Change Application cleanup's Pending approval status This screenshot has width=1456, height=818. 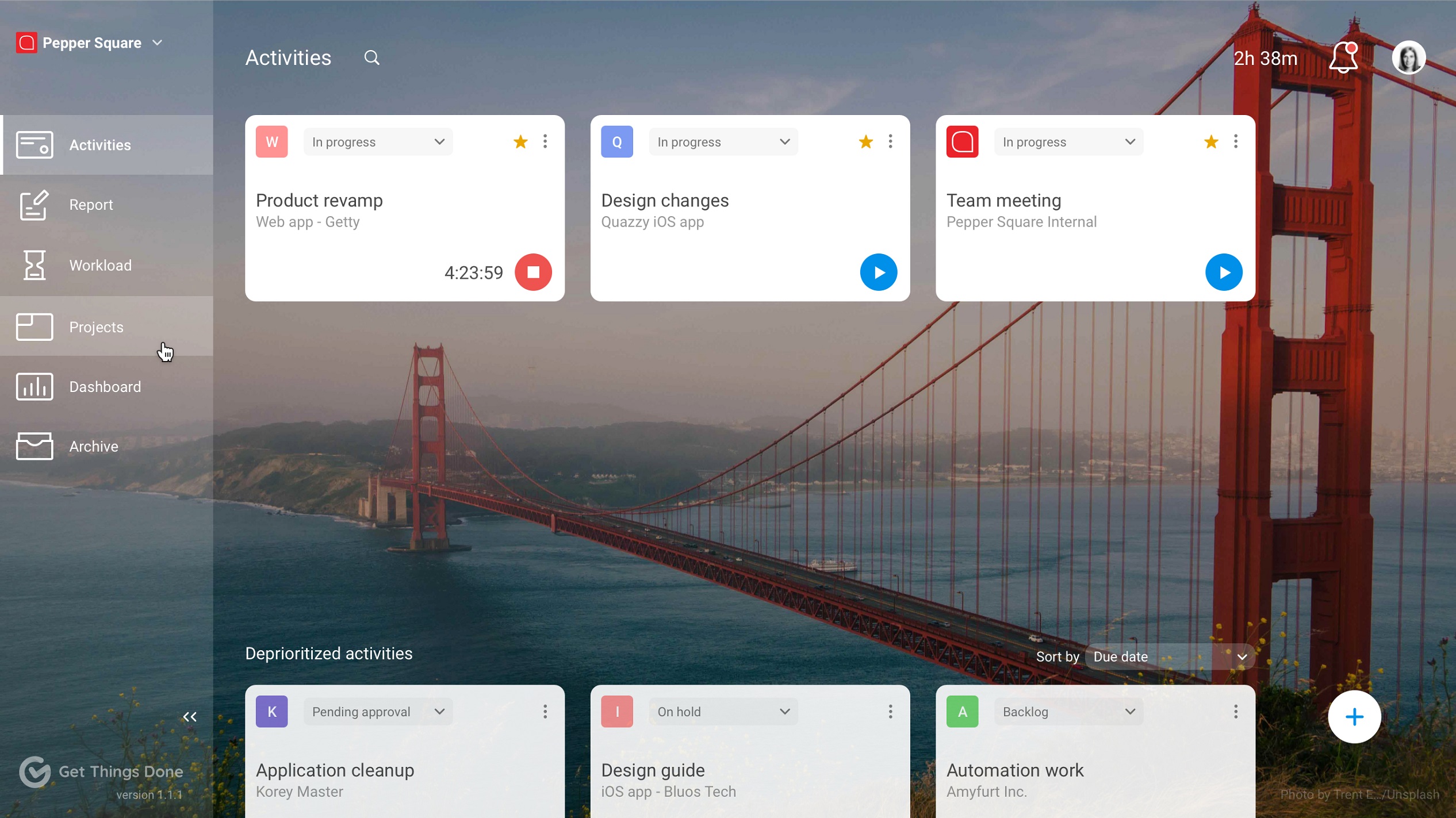coord(378,712)
